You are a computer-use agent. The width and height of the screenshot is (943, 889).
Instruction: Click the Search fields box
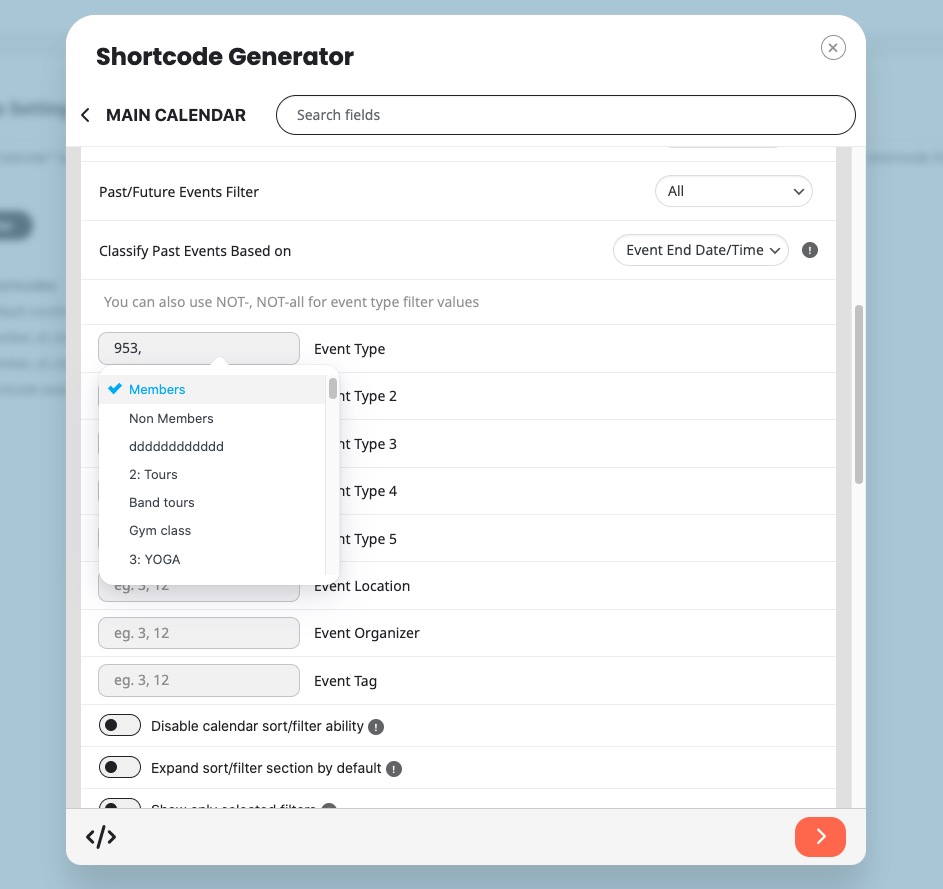565,115
